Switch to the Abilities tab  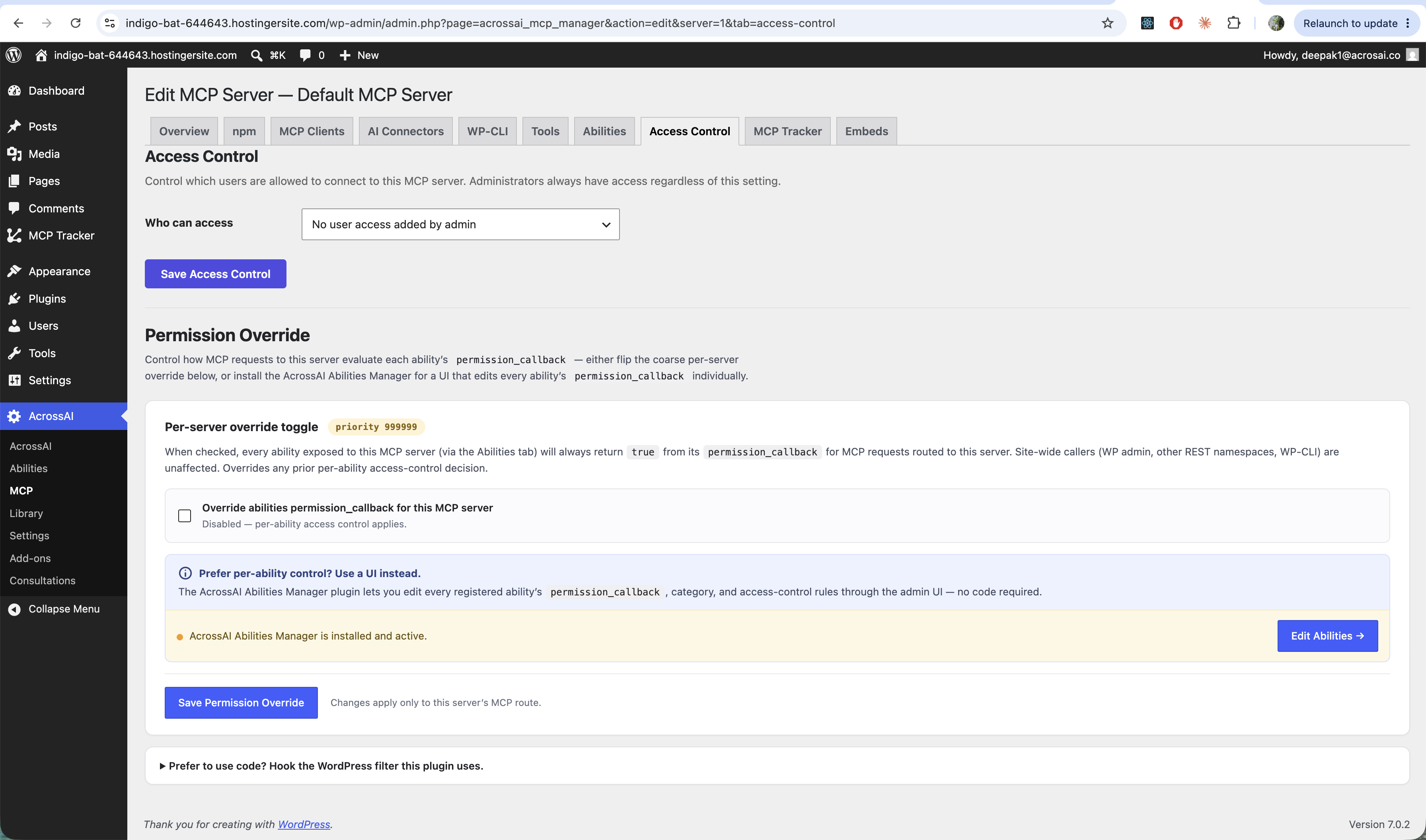[605, 131]
